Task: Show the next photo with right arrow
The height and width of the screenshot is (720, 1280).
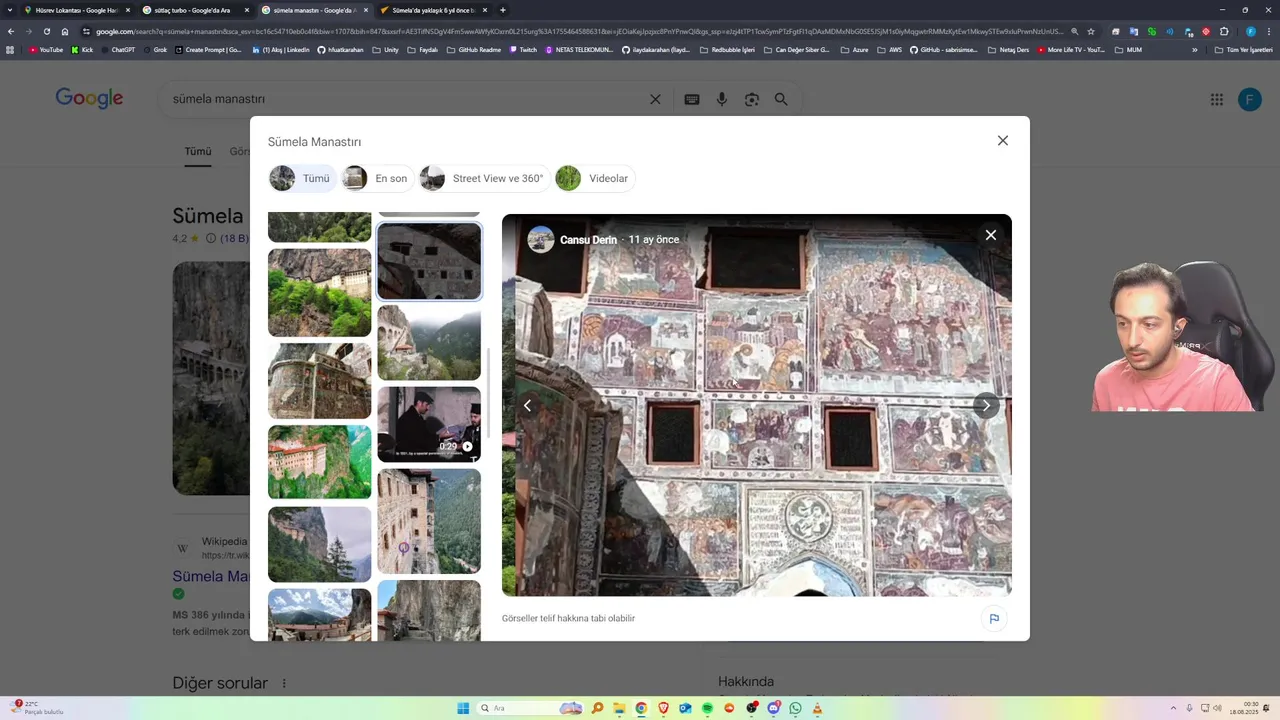Action: click(986, 405)
